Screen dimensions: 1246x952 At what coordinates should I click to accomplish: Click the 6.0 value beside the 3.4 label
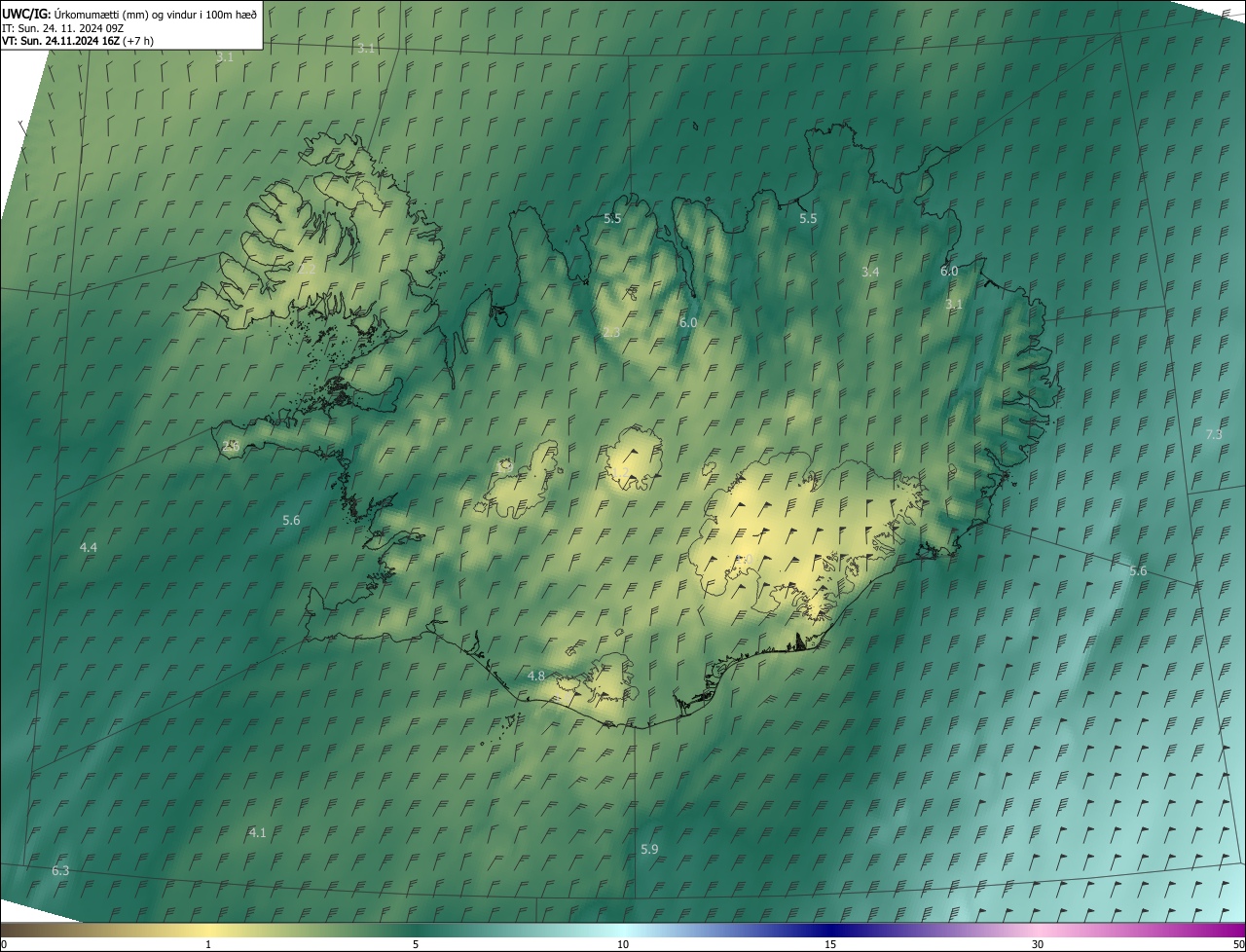tap(949, 271)
